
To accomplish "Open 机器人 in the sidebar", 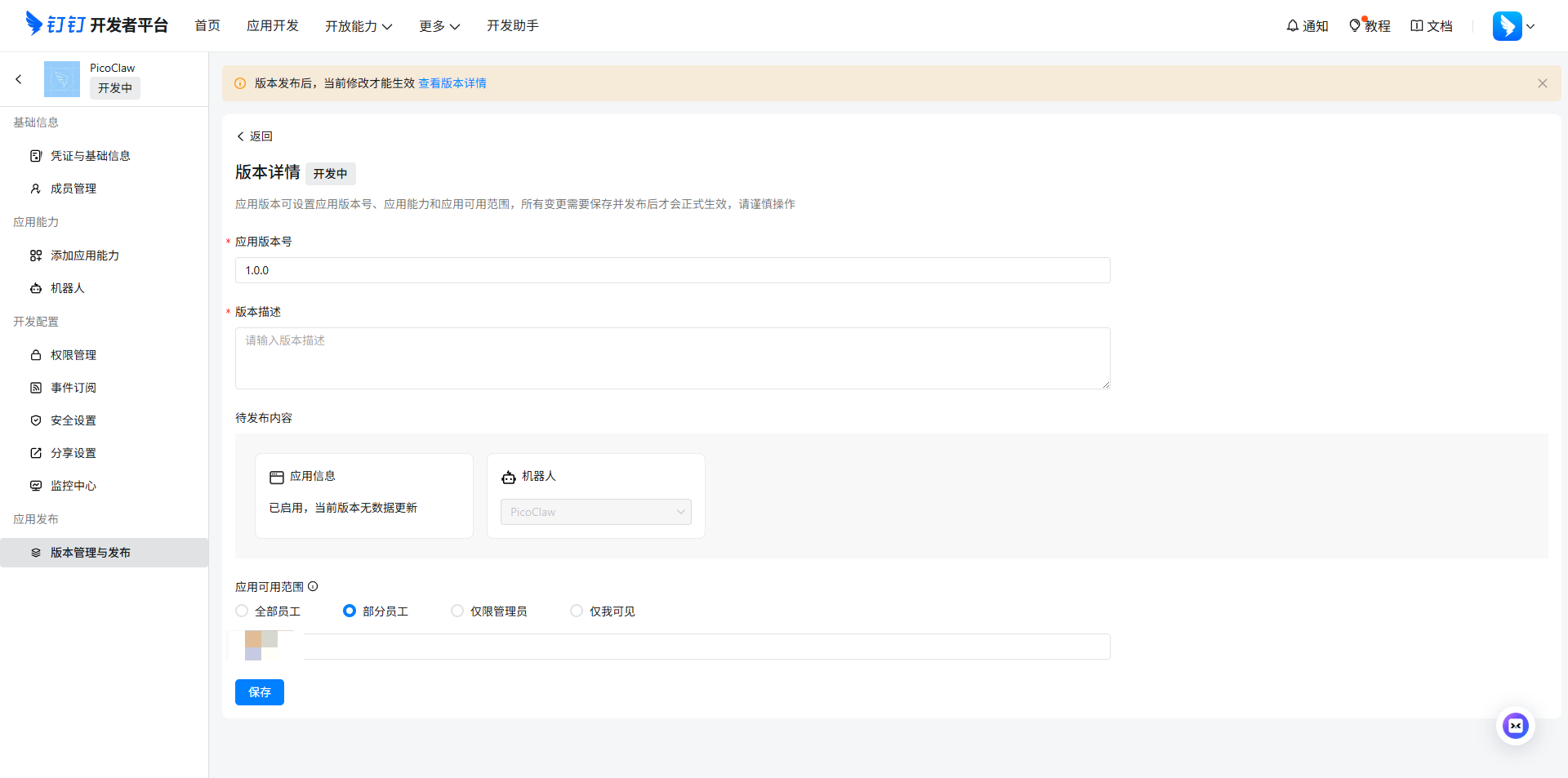I will tap(67, 288).
